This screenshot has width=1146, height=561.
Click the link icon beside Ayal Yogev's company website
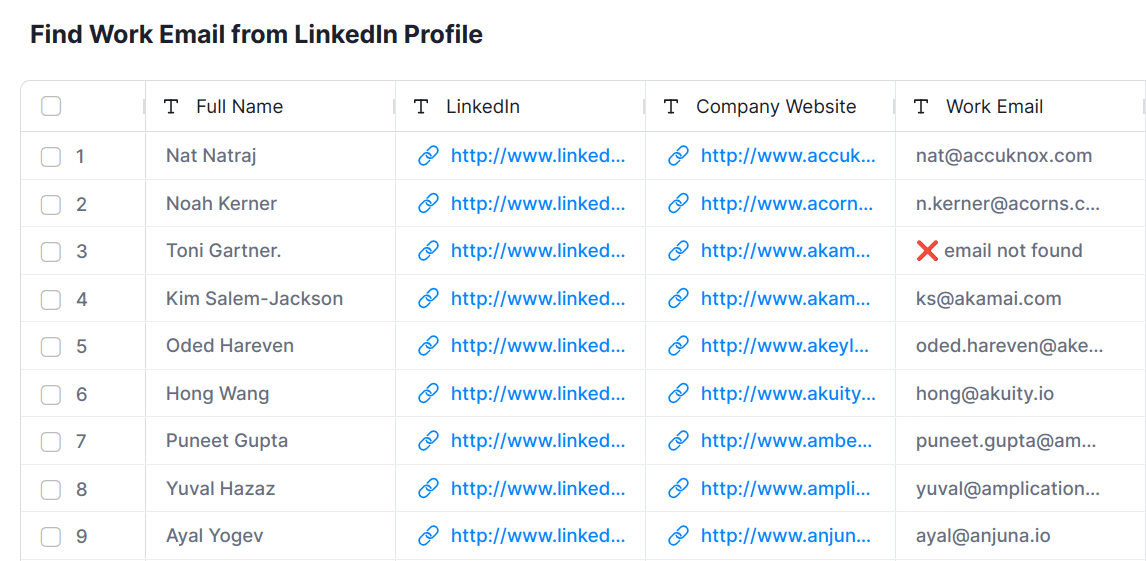[678, 536]
